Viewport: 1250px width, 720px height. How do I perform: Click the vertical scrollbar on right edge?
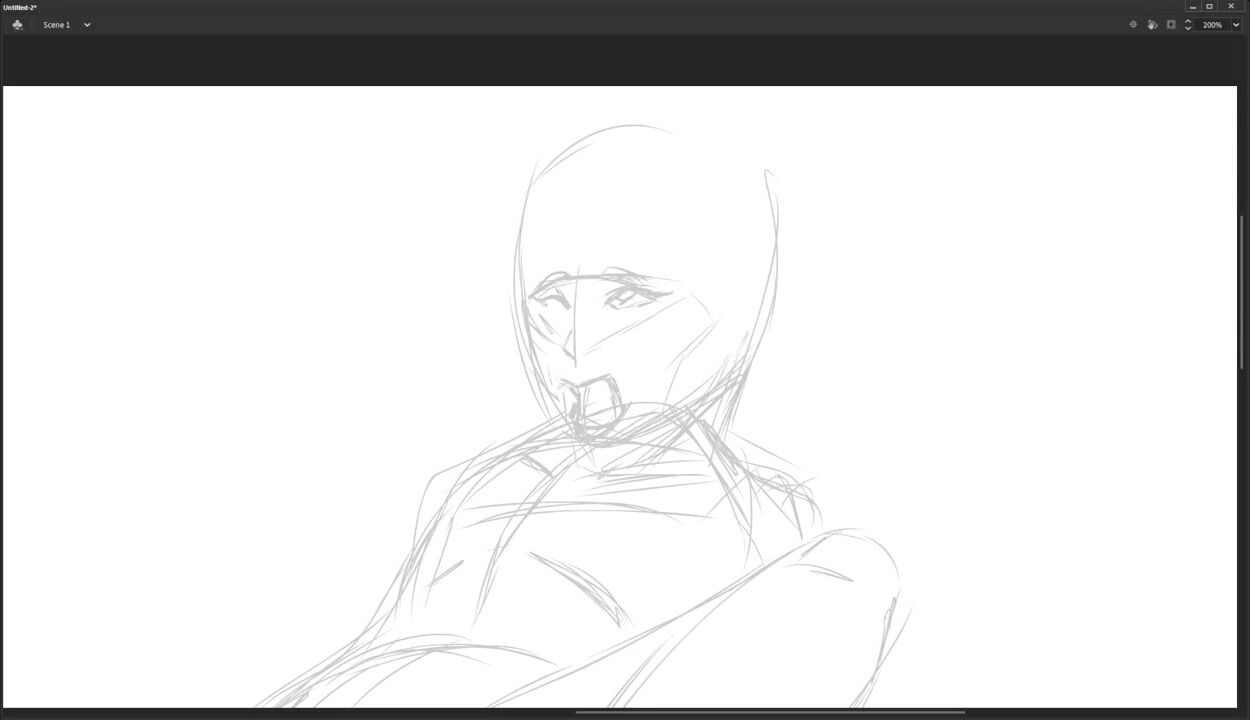pyautogui.click(x=1243, y=290)
